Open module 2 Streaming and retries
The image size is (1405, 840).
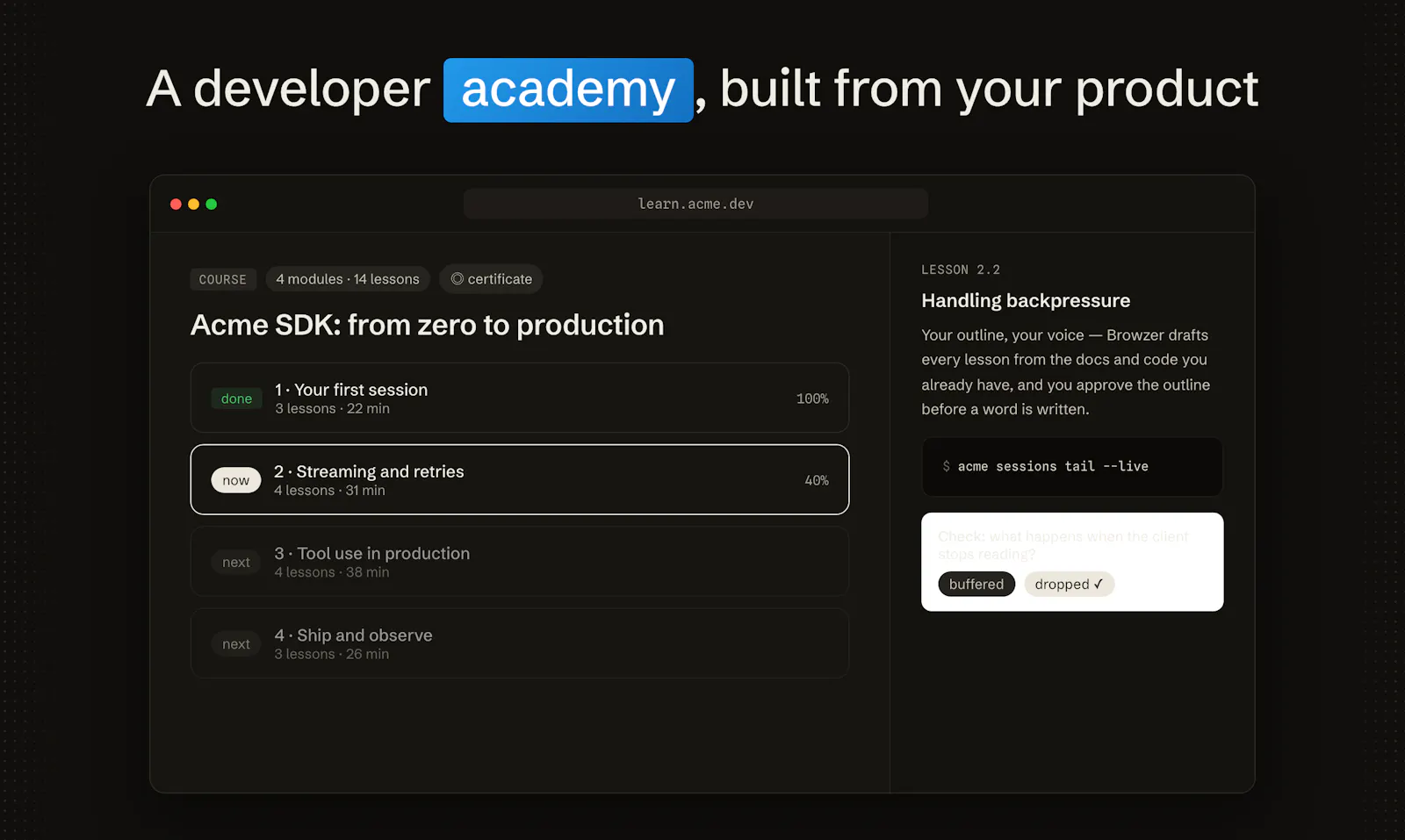point(520,479)
